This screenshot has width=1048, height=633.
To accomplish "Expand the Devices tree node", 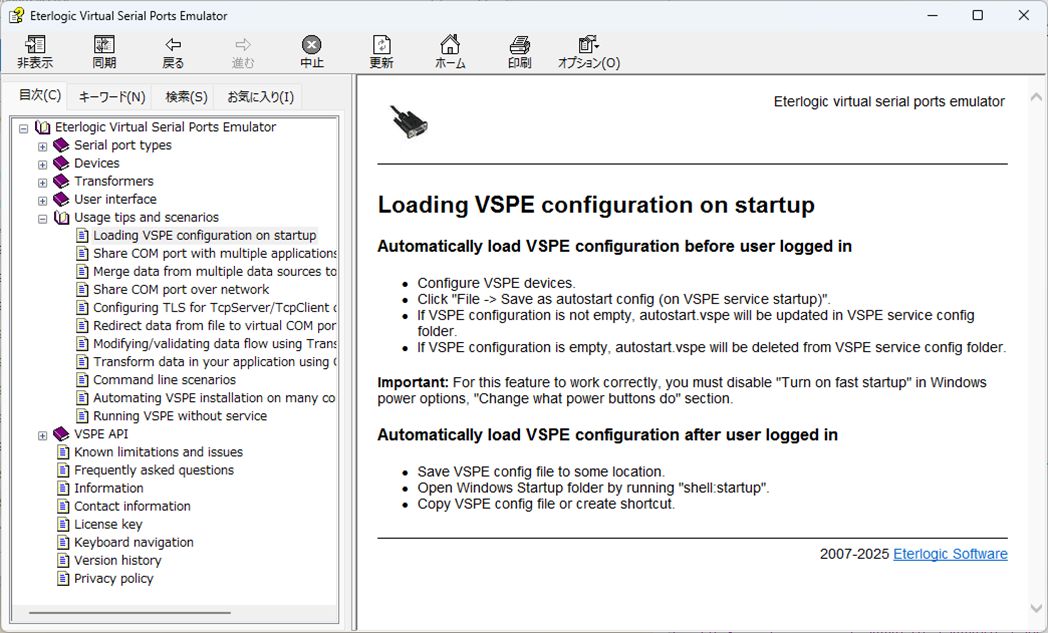I will (43, 164).
